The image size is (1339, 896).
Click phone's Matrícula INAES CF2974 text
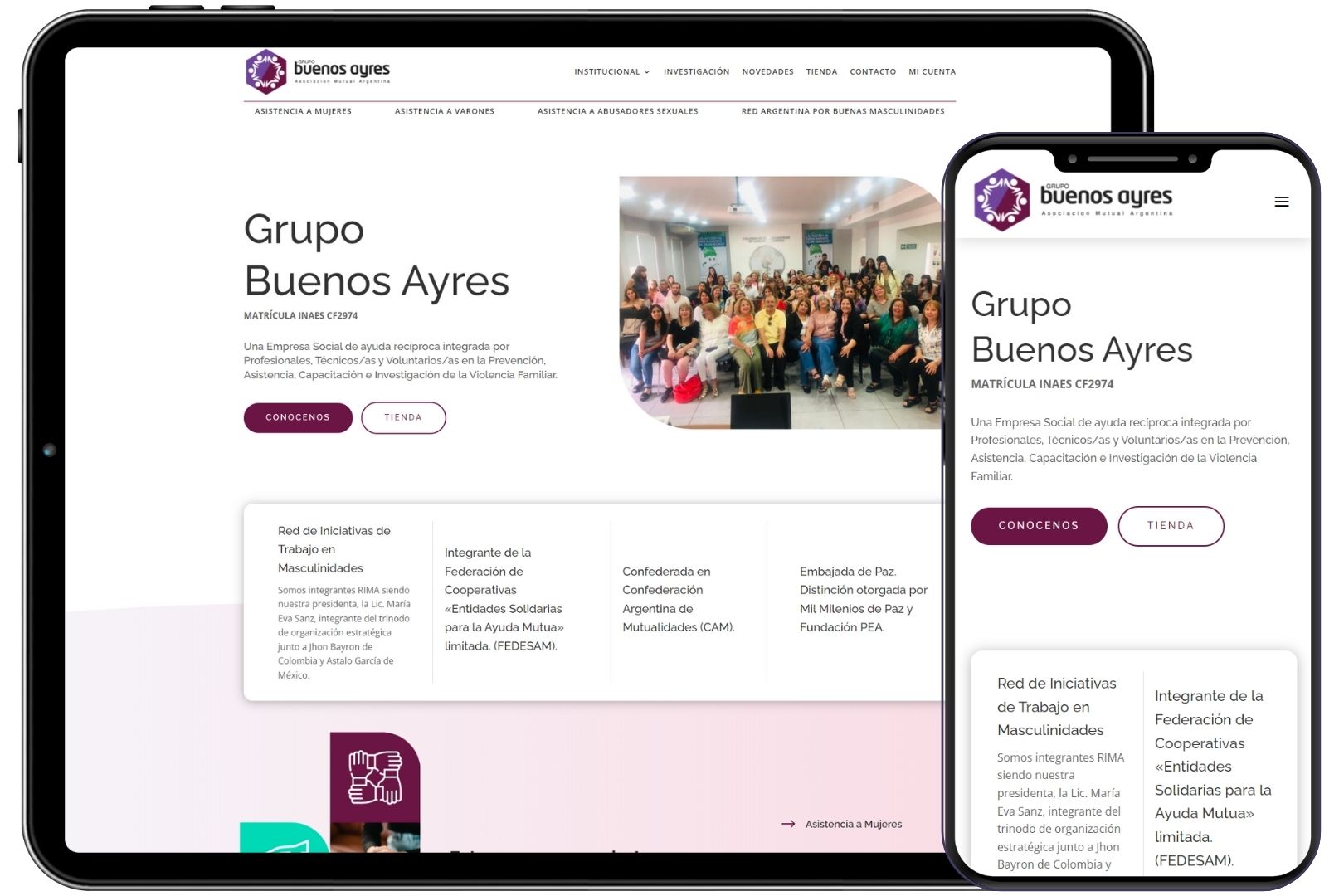[1042, 384]
